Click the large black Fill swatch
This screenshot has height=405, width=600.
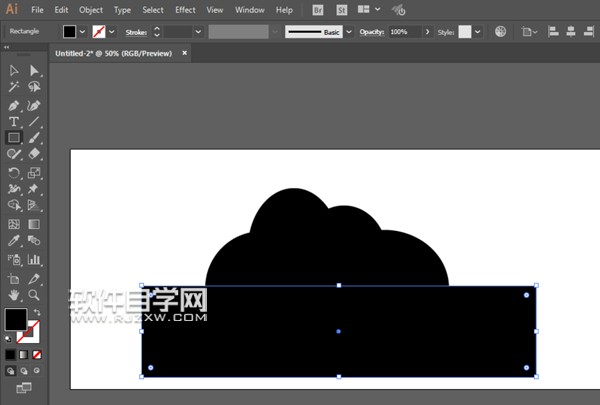[x=16, y=320]
